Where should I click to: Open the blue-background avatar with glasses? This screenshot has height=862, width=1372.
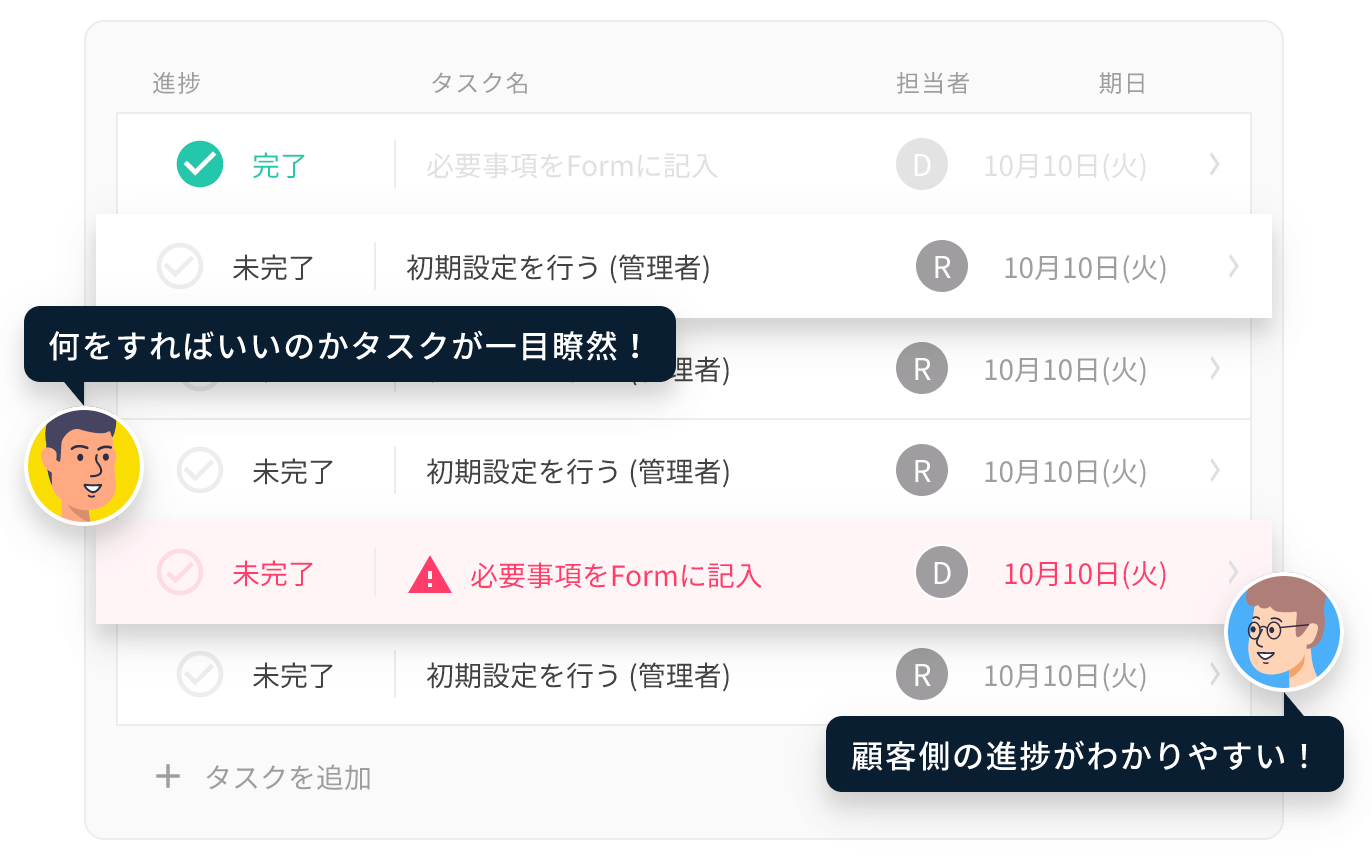click(1284, 632)
